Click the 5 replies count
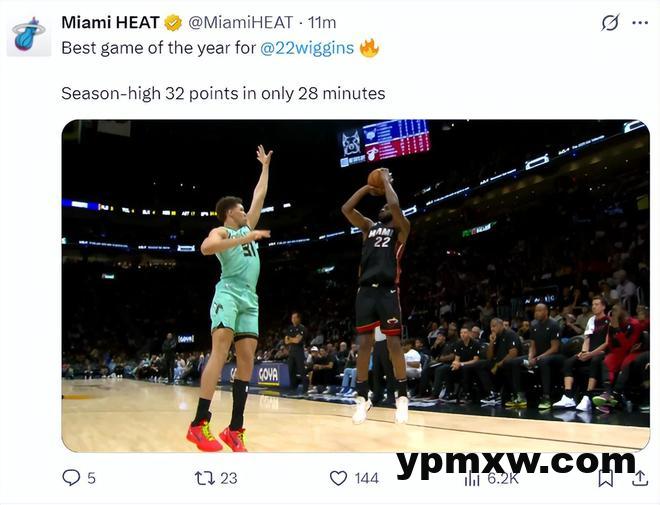 [91, 478]
